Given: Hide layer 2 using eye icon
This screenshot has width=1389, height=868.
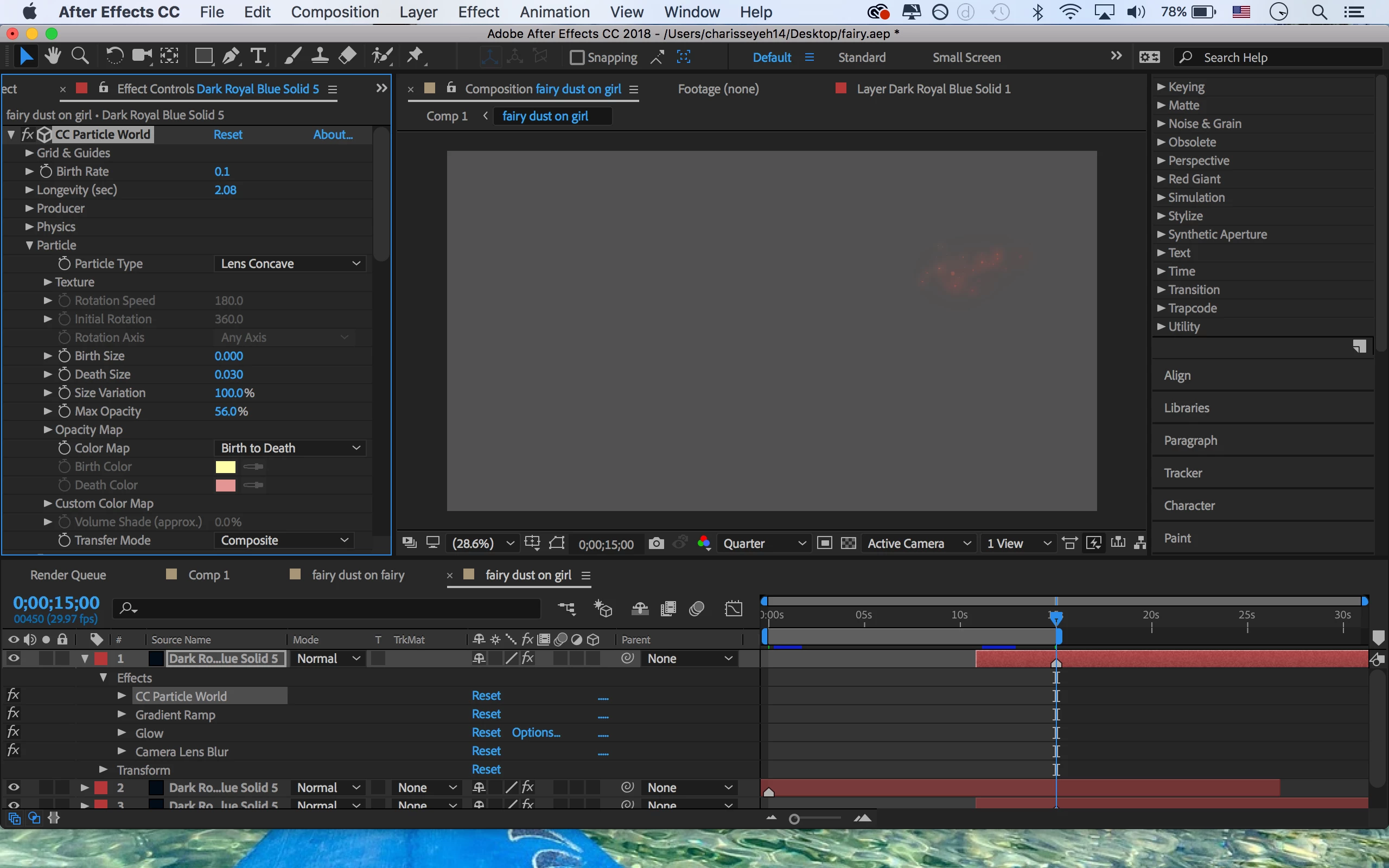Looking at the screenshot, I should click(14, 788).
